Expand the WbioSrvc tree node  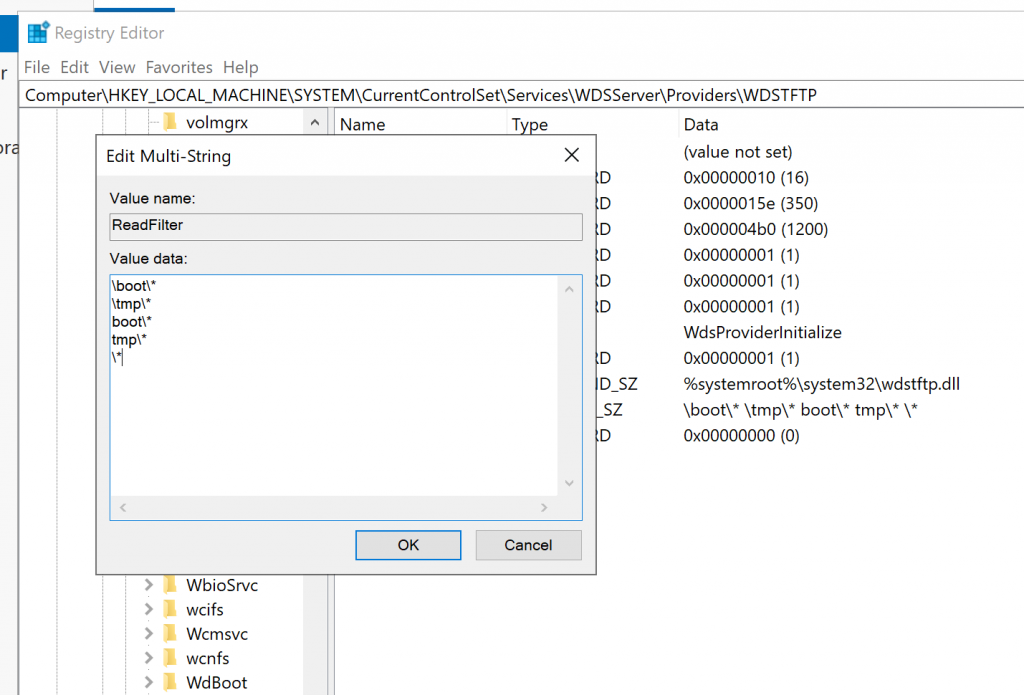(x=148, y=585)
